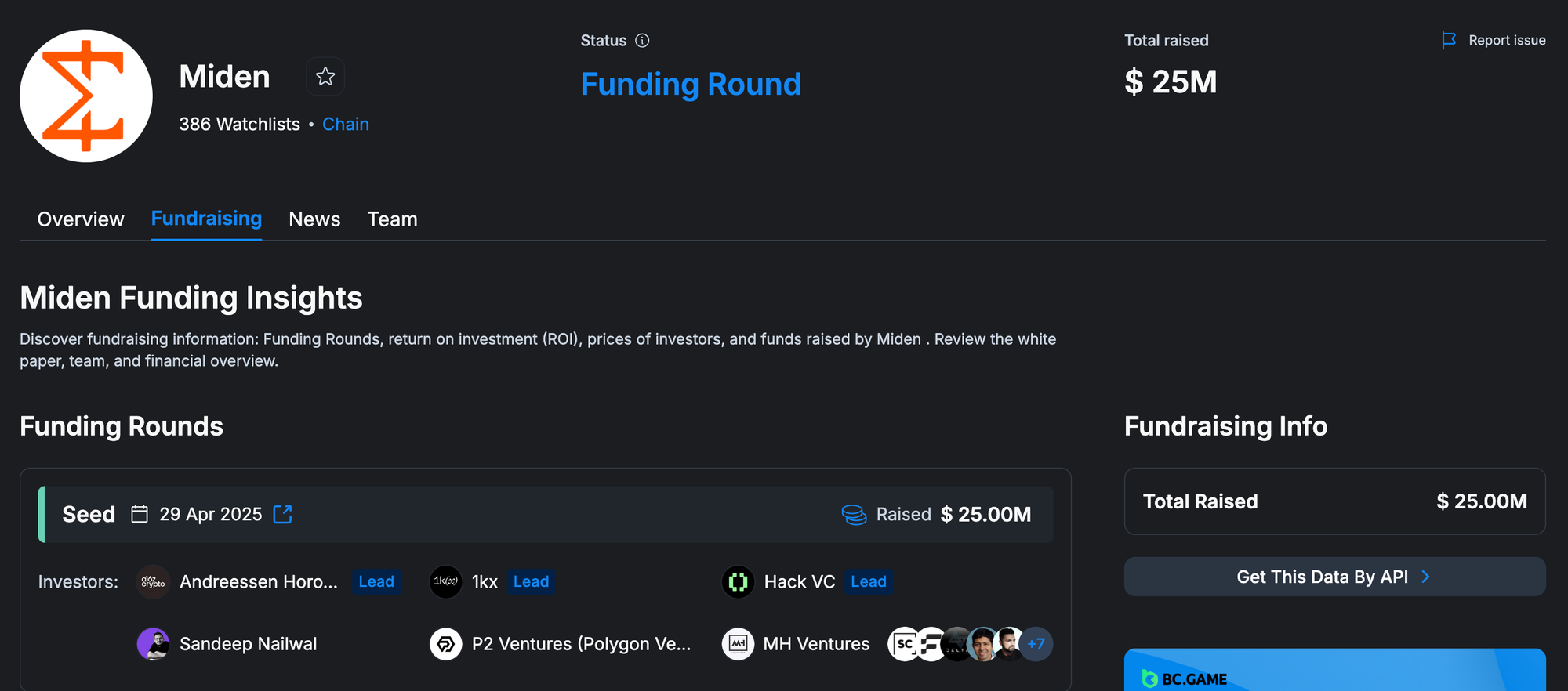1568x691 pixels.
Task: Click the Hack VC logo icon
Action: (738, 582)
